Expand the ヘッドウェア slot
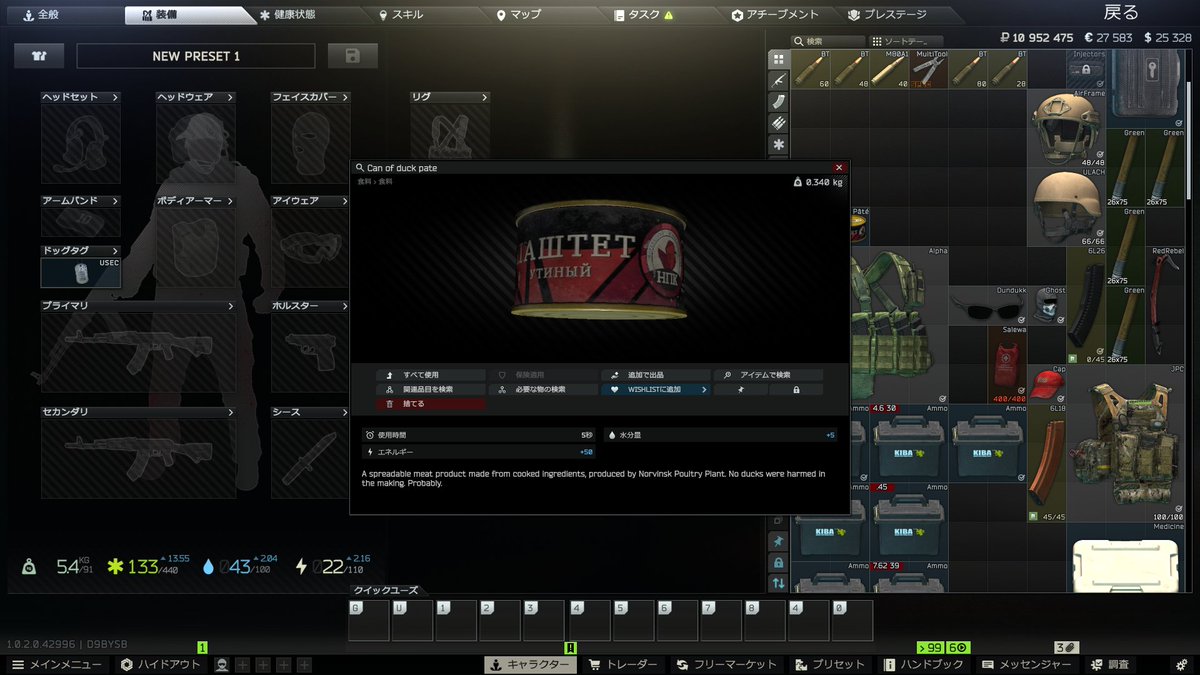The width and height of the screenshot is (1200, 675). point(196,97)
